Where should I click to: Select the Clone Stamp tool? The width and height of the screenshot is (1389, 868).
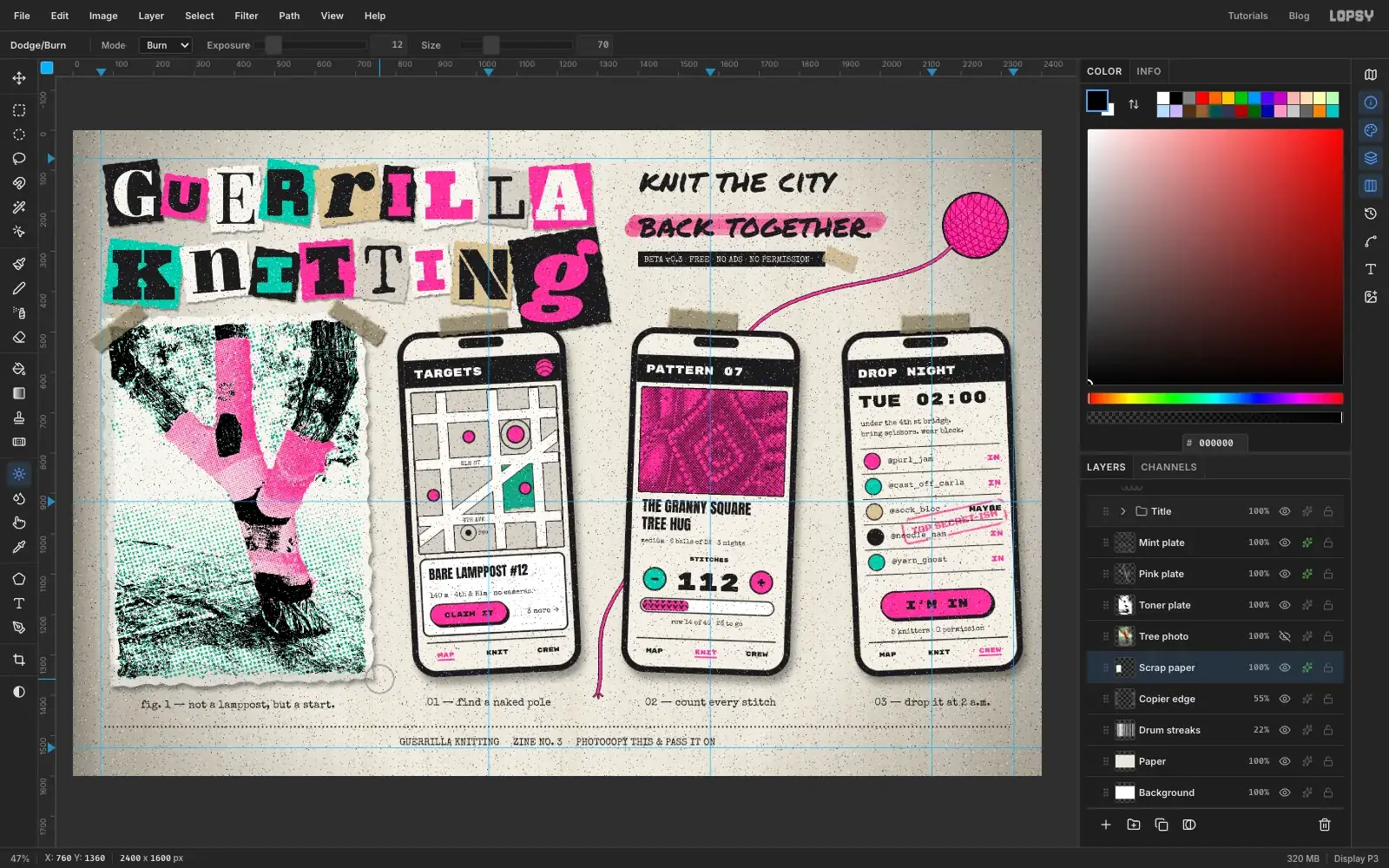pos(18,418)
